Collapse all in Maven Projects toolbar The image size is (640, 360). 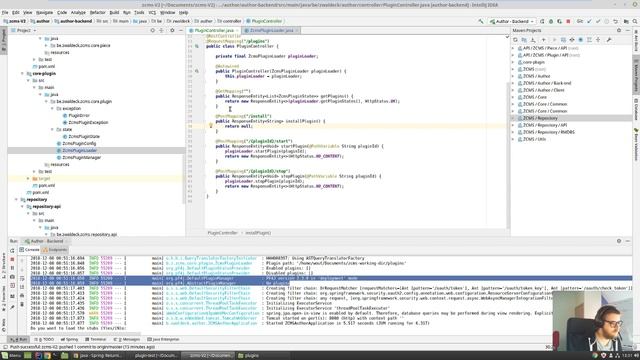[598, 40]
